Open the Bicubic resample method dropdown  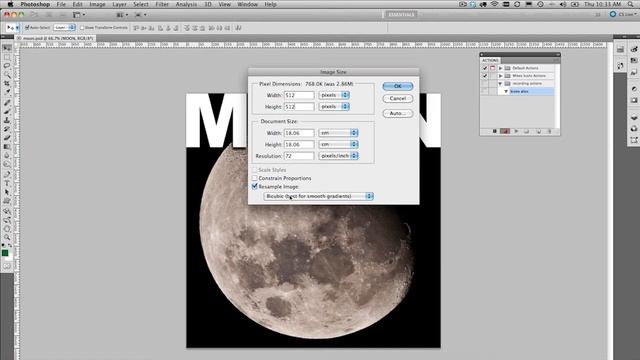coord(318,196)
